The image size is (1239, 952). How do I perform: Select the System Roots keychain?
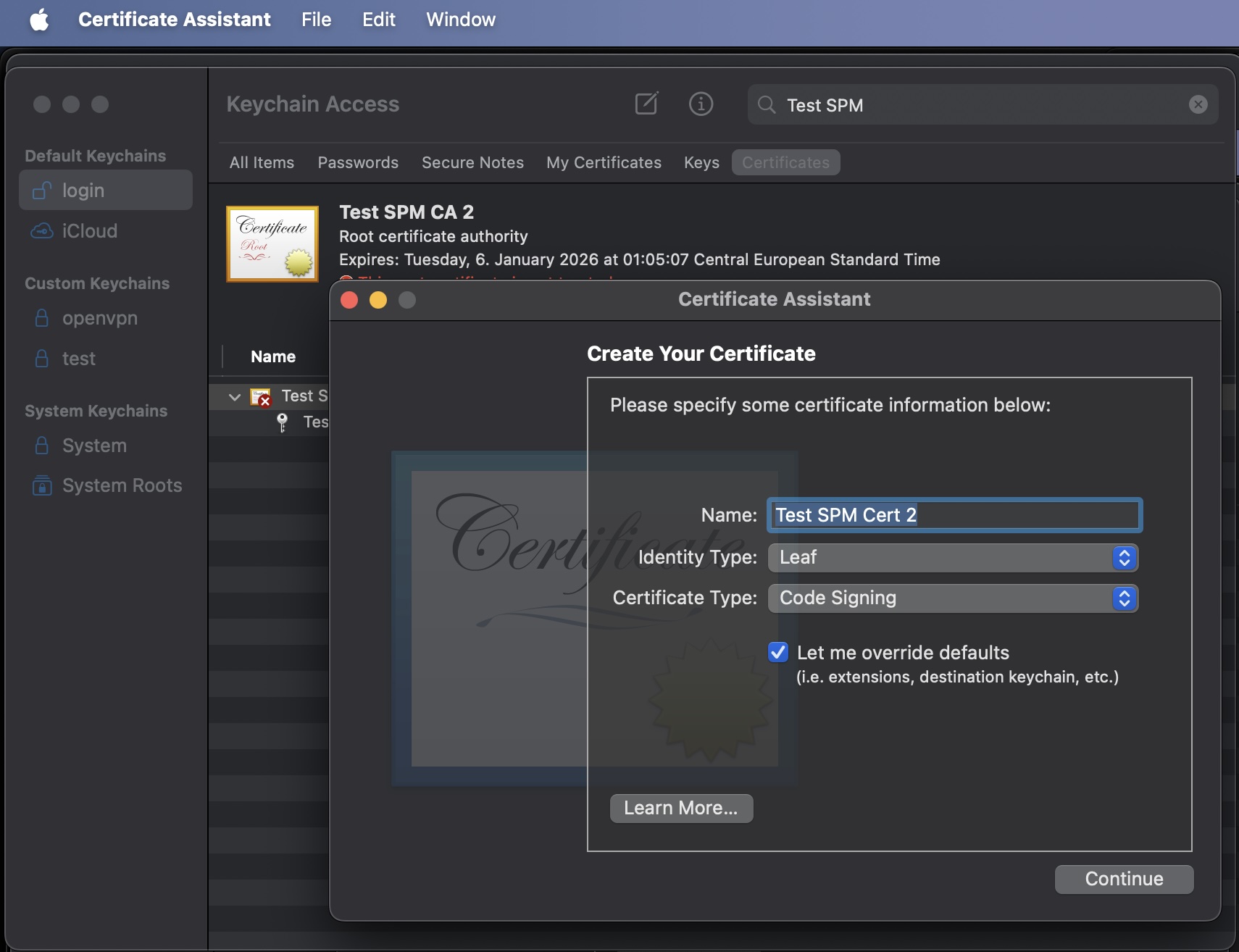pos(106,485)
